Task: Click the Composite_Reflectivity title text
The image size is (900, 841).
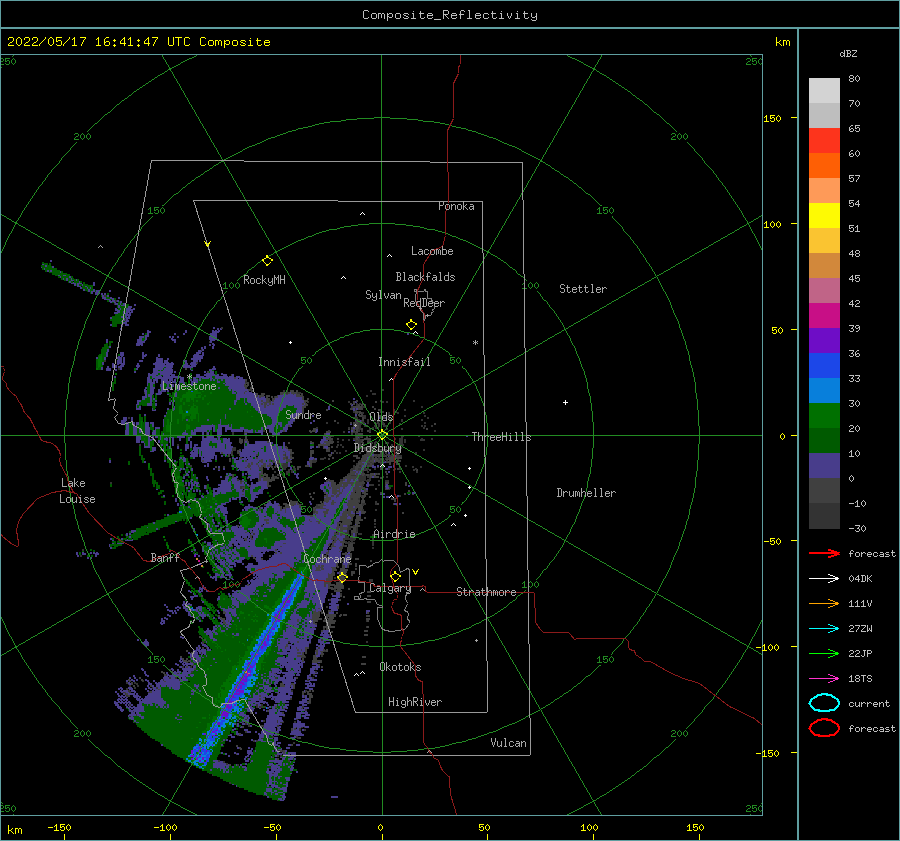Action: 449,15
